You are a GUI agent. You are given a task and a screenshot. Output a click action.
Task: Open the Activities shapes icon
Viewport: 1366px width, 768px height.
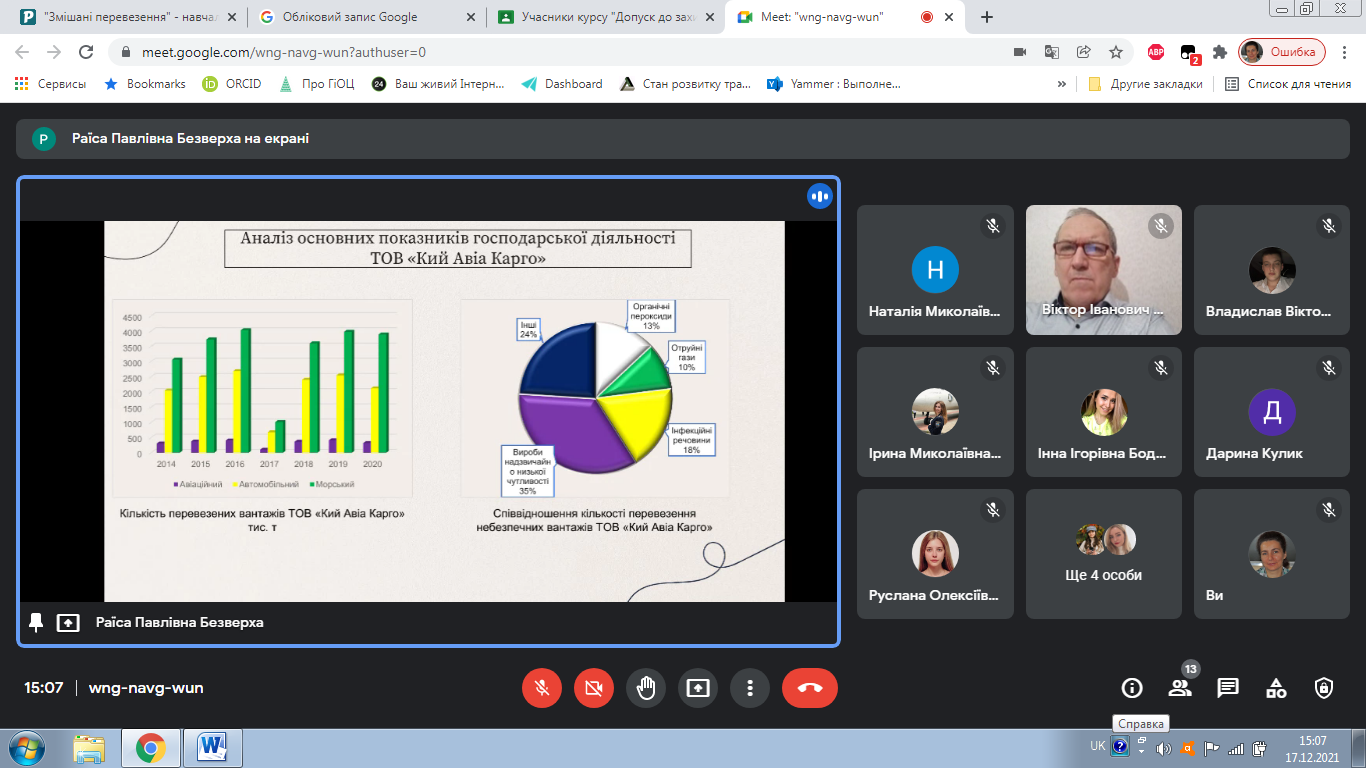click(1276, 688)
